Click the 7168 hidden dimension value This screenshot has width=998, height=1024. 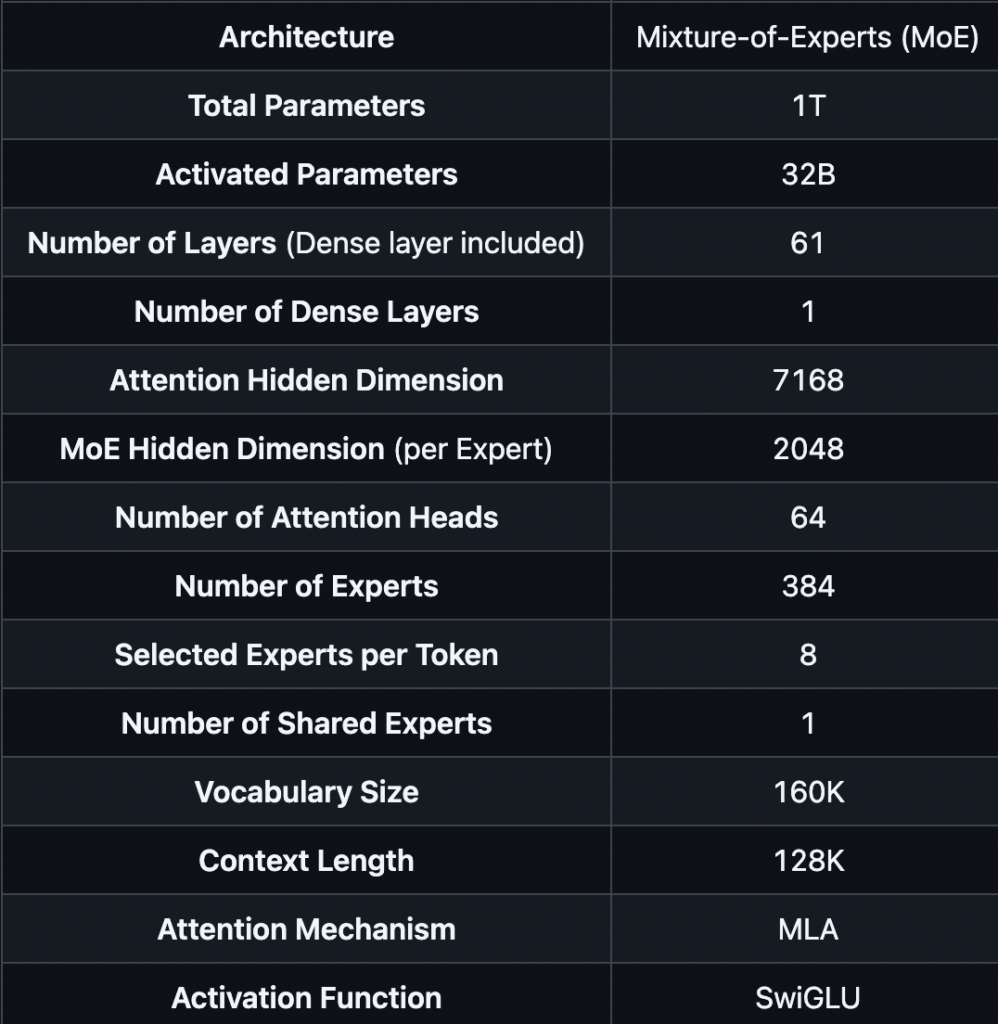(808, 380)
